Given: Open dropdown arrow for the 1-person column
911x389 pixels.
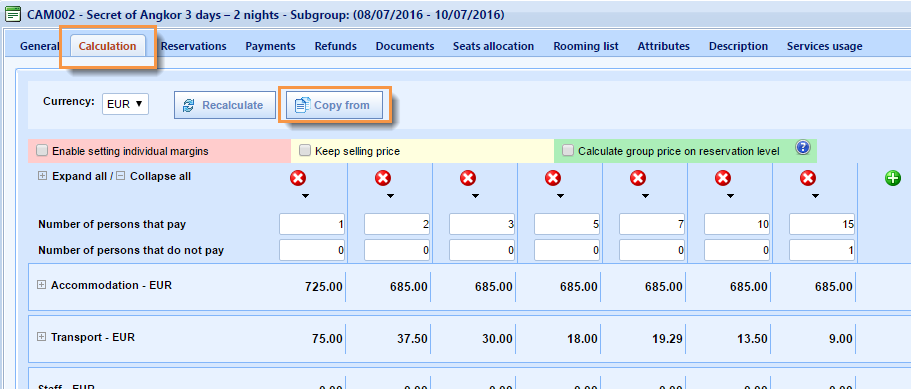Looking at the screenshot, I should pos(306,196).
